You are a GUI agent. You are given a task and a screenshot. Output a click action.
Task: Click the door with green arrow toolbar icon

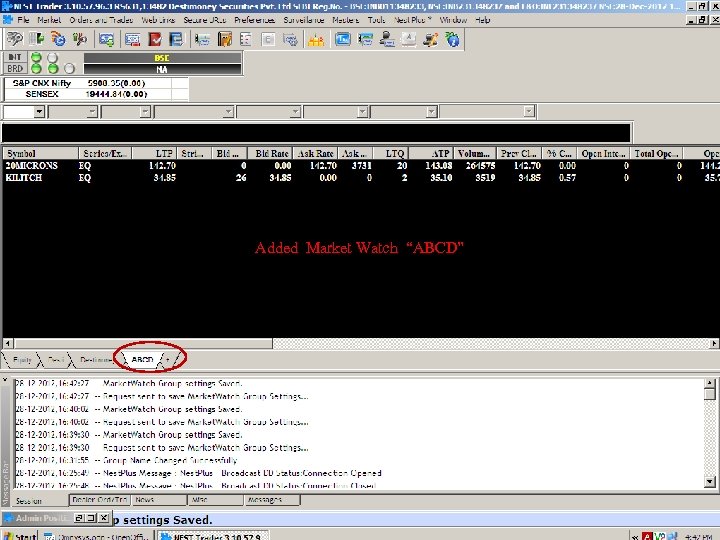36,39
